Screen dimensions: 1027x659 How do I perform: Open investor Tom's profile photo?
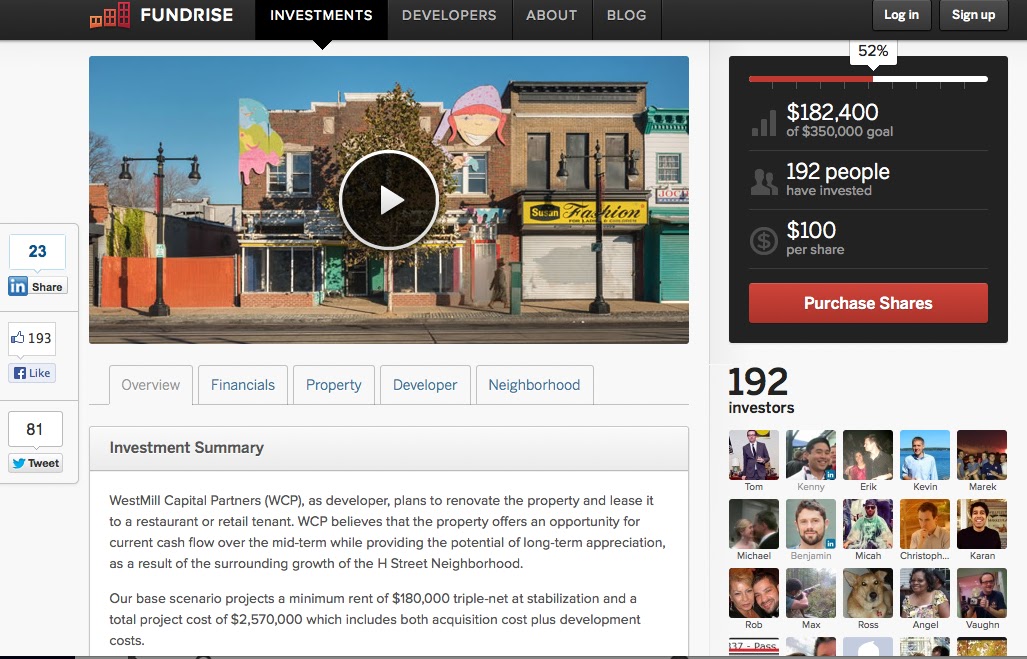[754, 455]
